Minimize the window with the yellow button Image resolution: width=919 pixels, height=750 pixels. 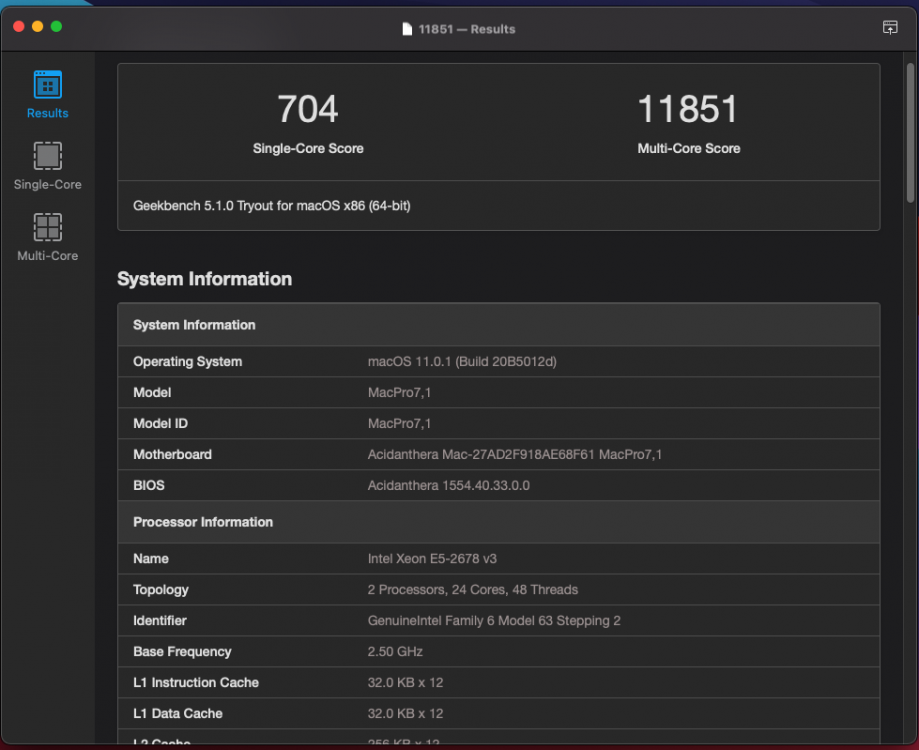tap(38, 26)
